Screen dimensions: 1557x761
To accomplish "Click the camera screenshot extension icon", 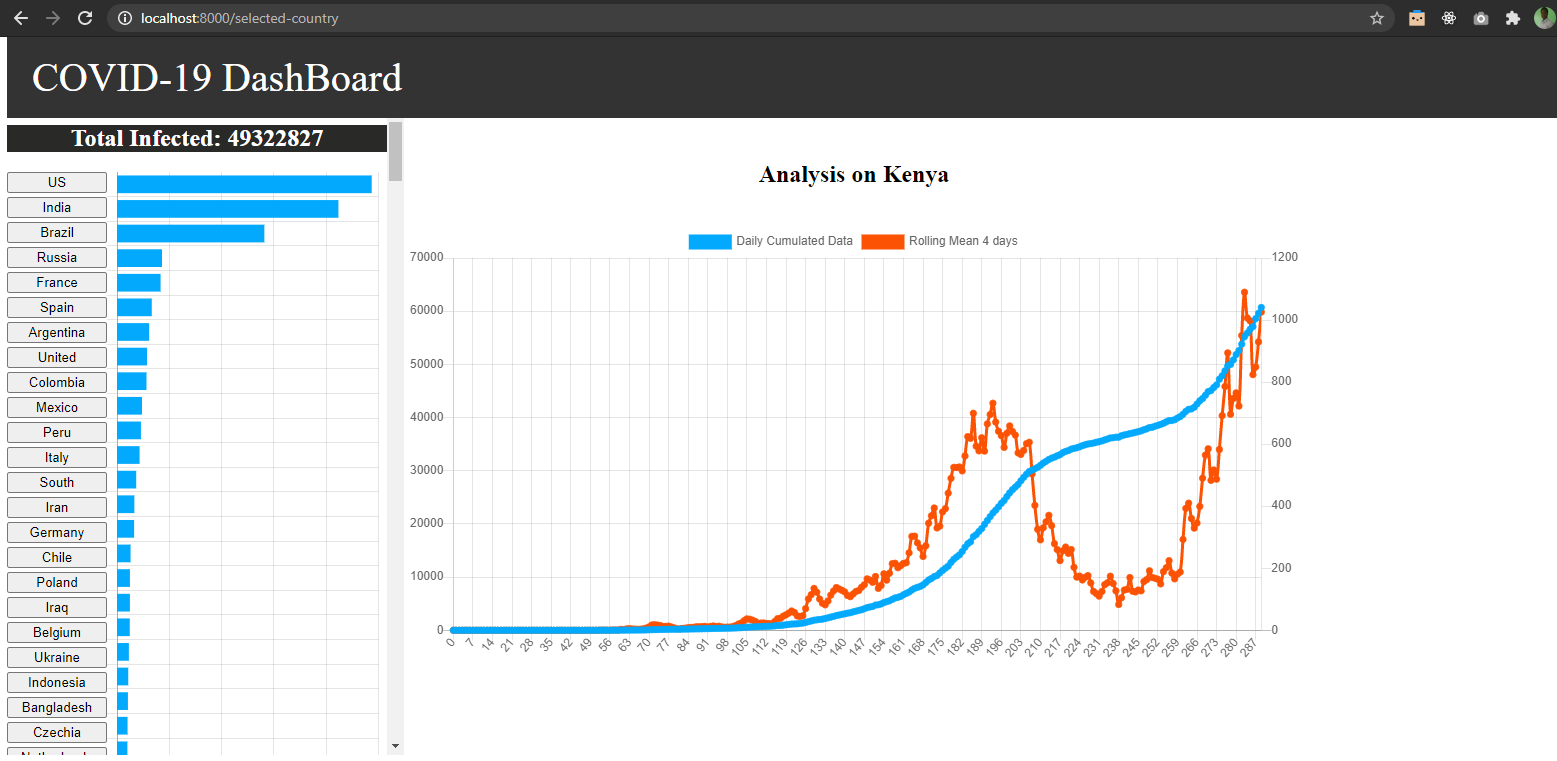I will tap(1481, 17).
